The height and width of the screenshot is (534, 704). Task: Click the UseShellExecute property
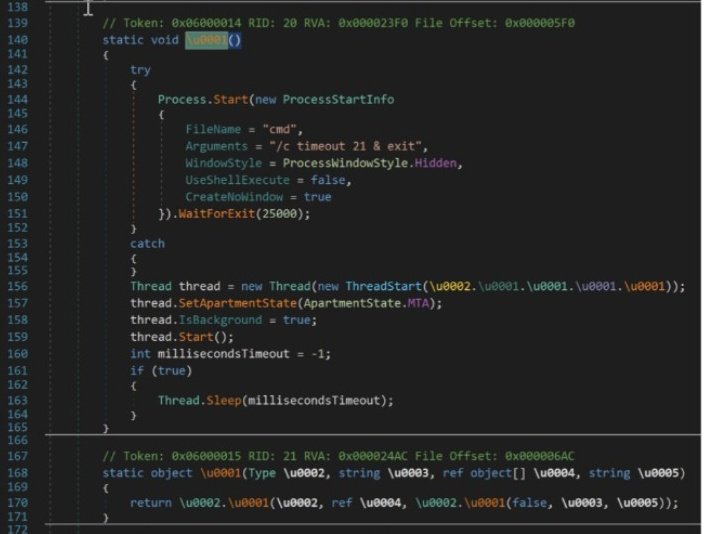pos(238,180)
